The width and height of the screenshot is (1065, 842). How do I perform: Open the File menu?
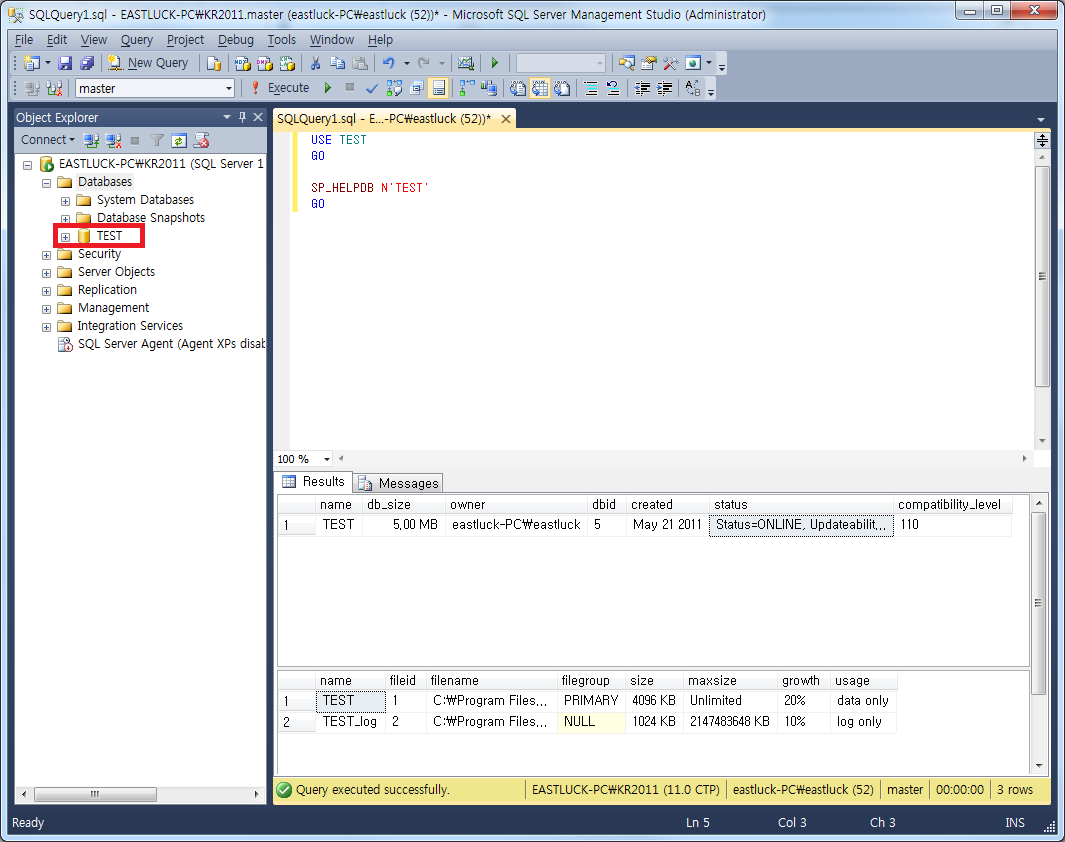pos(24,39)
